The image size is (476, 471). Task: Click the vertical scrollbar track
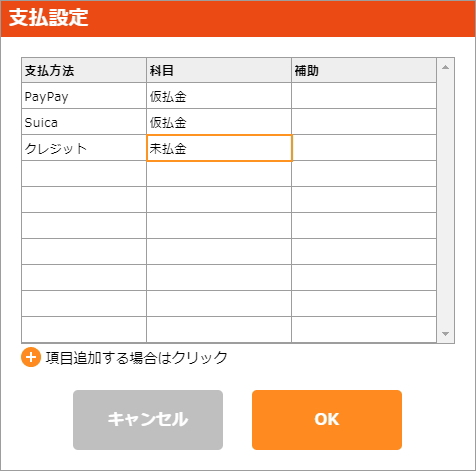[x=445, y=200]
